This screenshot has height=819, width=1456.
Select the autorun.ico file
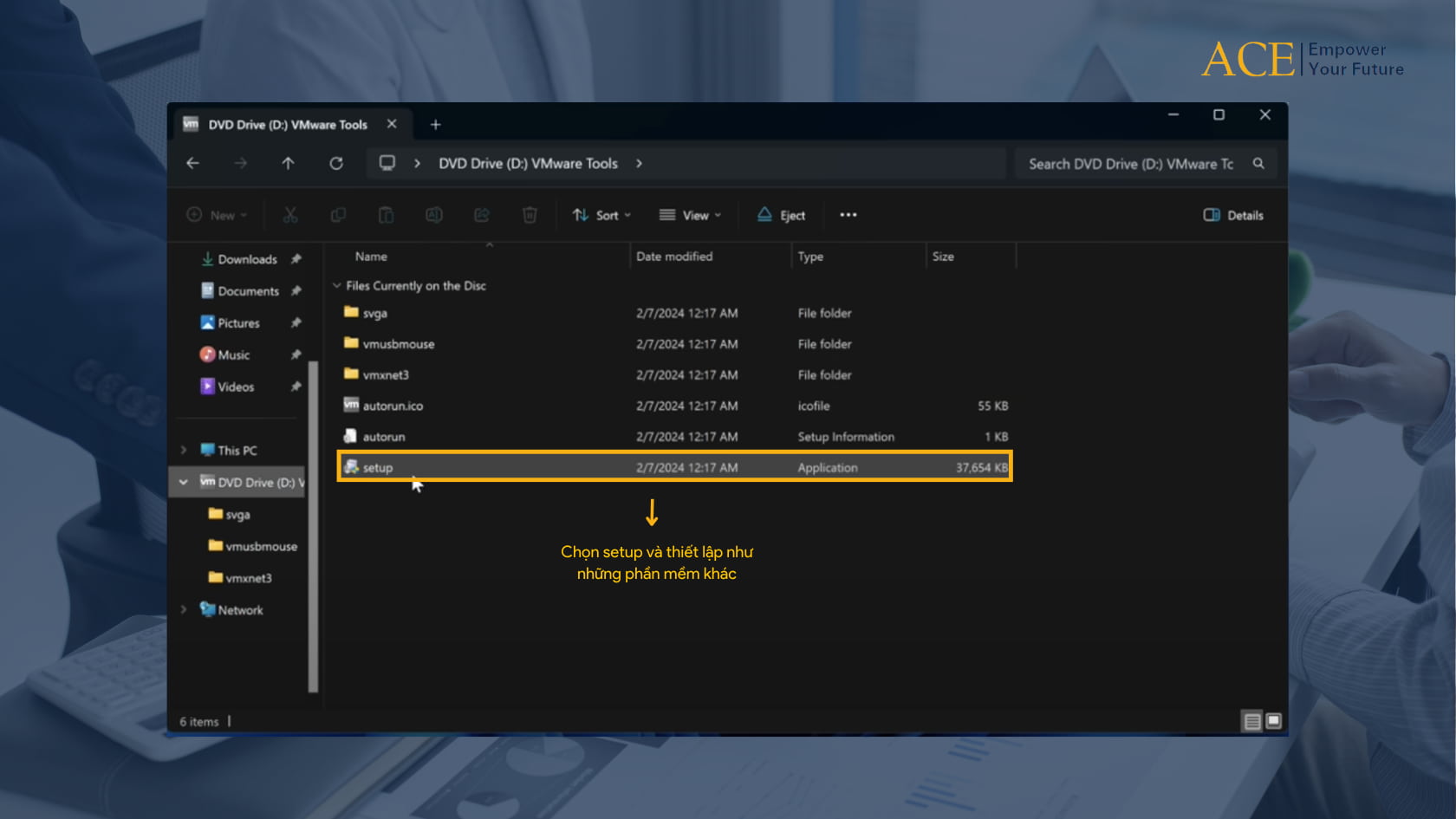pyautogui.click(x=383, y=406)
